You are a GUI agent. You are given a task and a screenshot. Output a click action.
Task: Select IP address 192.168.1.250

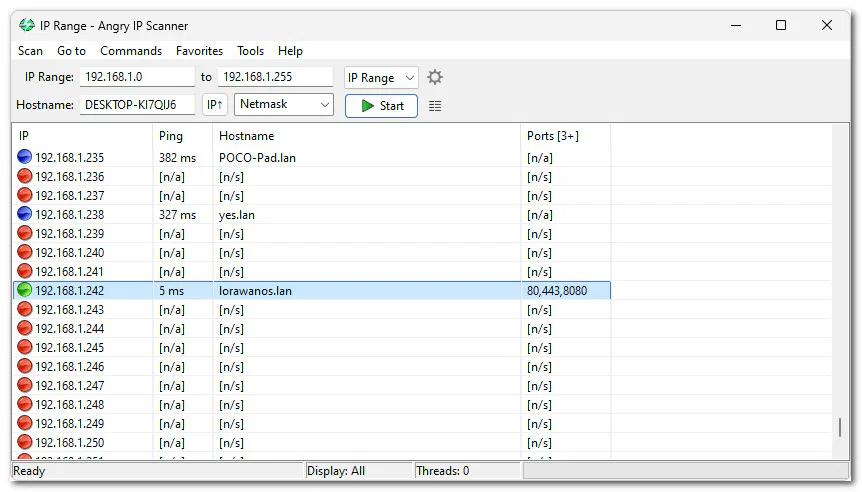click(70, 443)
